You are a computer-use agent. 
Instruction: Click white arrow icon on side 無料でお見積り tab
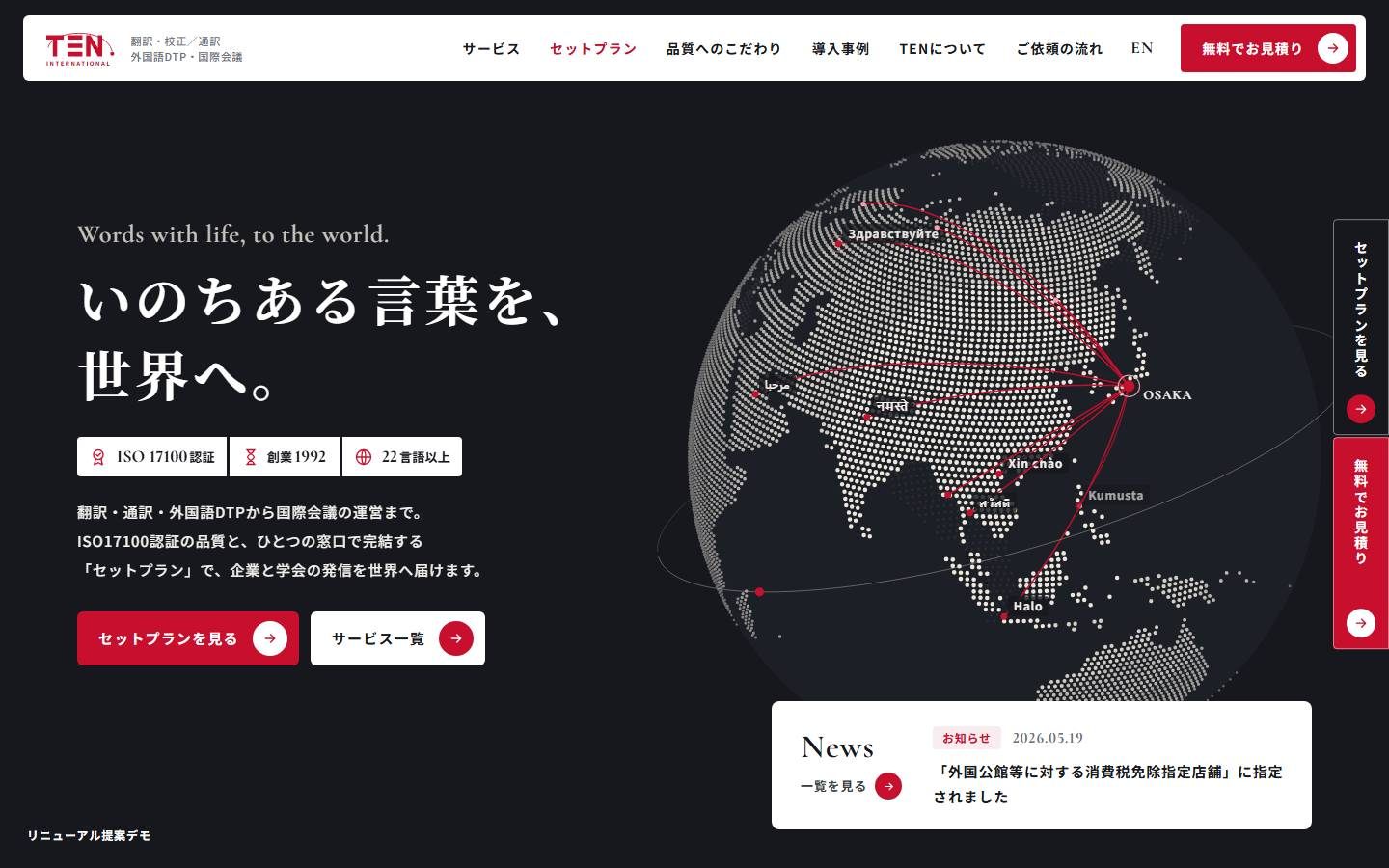pyautogui.click(x=1361, y=622)
